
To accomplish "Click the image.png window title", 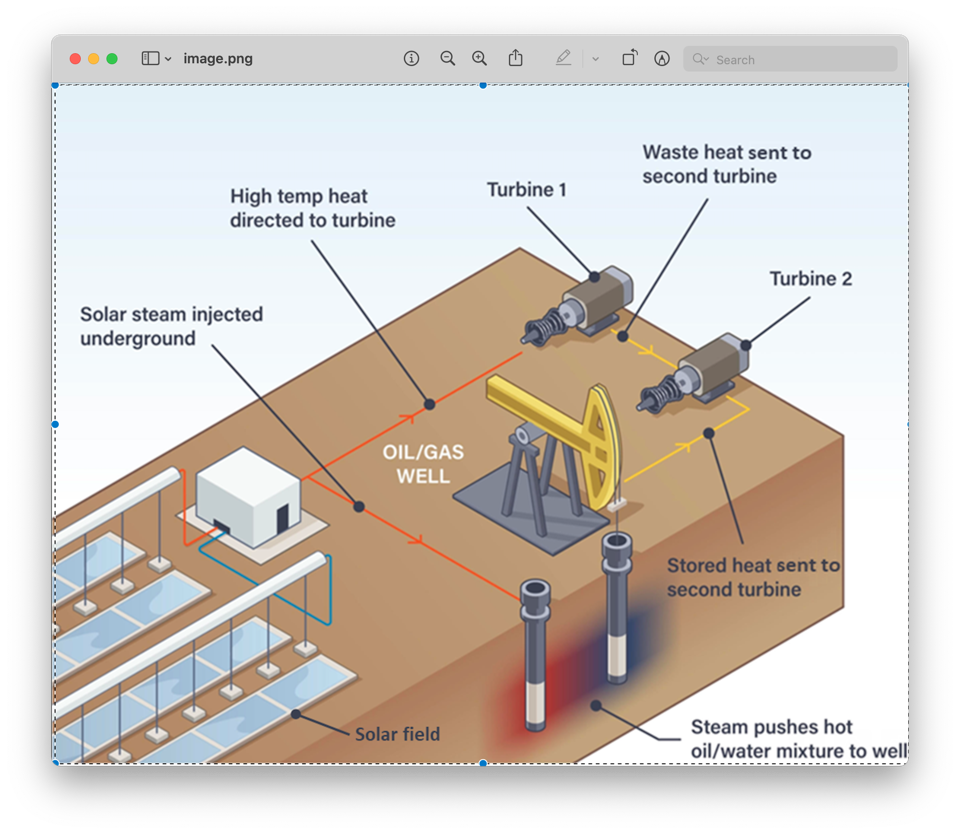I will click(218, 59).
